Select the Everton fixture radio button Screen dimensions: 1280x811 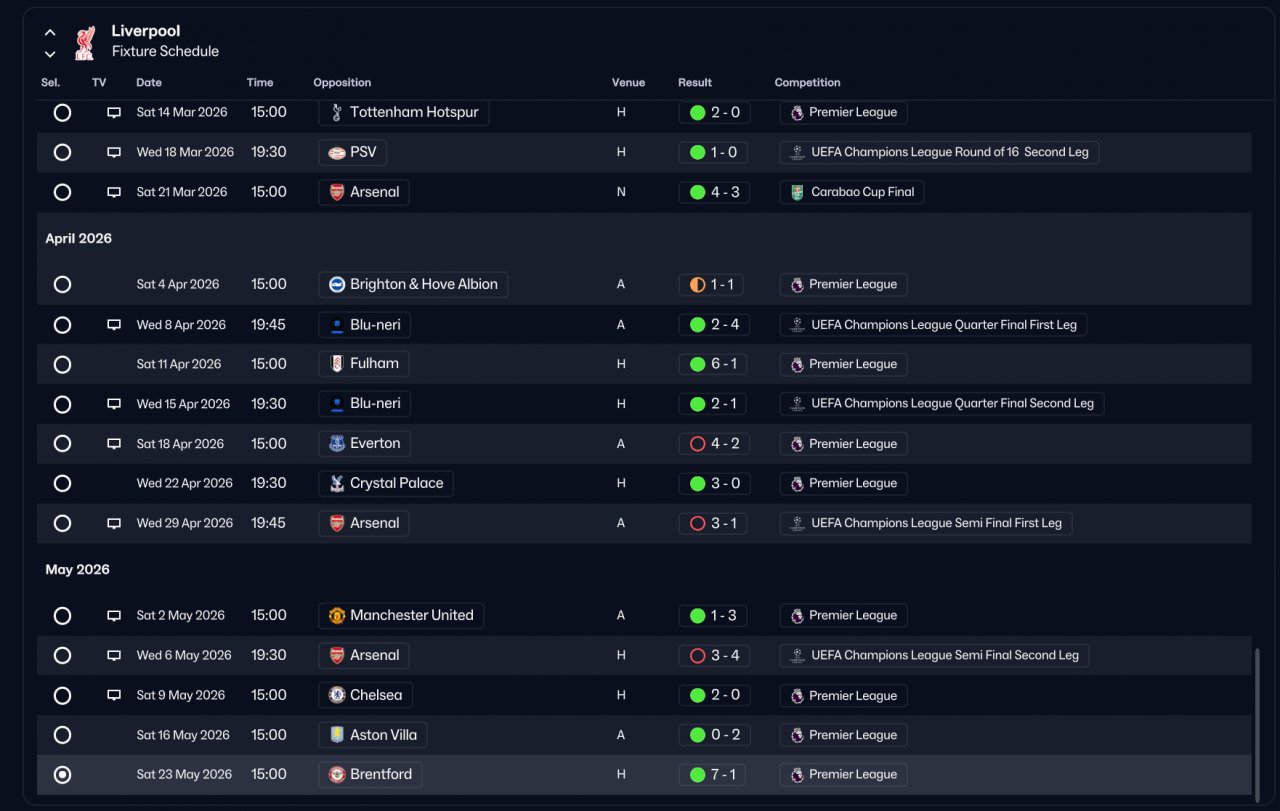[62, 444]
